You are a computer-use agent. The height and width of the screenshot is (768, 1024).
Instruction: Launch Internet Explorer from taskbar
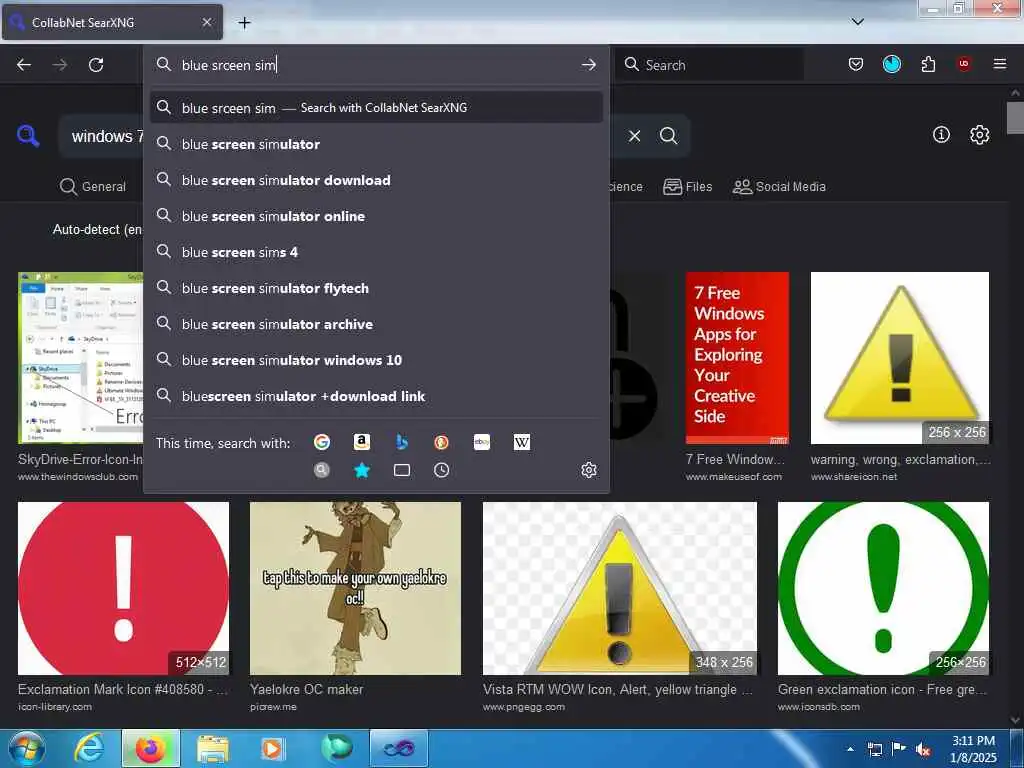89,748
